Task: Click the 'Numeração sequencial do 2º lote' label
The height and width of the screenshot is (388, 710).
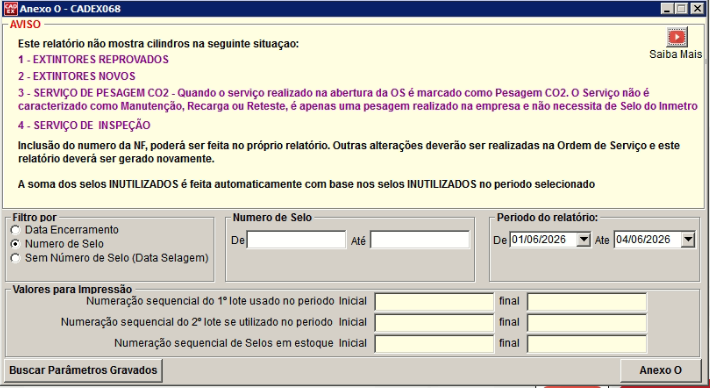Action: [x=197, y=323]
